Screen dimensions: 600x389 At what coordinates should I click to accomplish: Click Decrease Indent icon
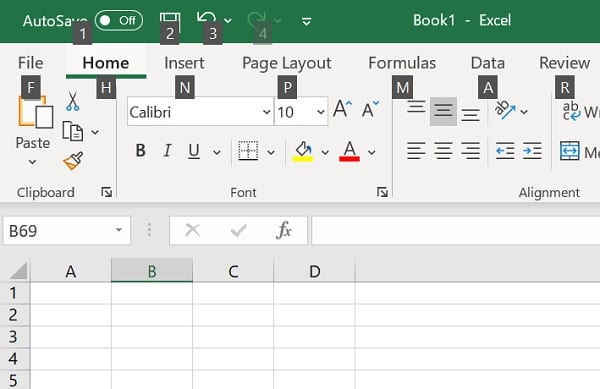coord(505,151)
